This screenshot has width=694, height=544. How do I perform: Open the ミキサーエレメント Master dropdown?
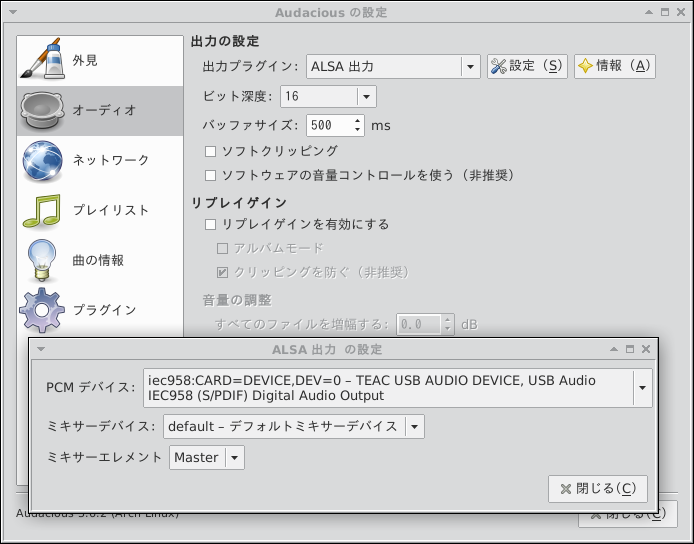(207, 457)
